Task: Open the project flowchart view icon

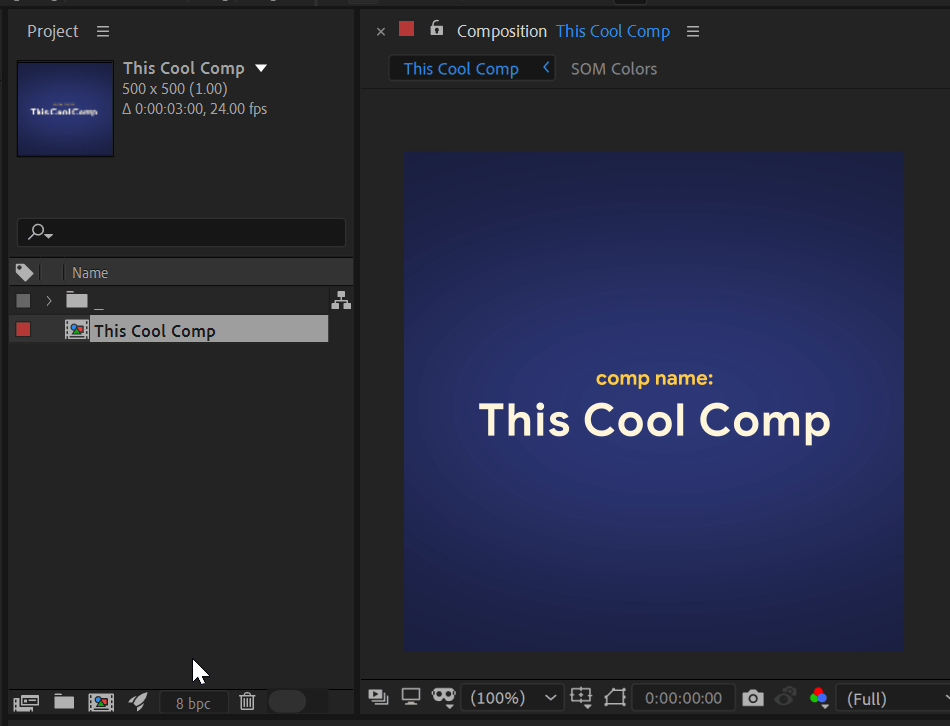Action: coord(341,300)
